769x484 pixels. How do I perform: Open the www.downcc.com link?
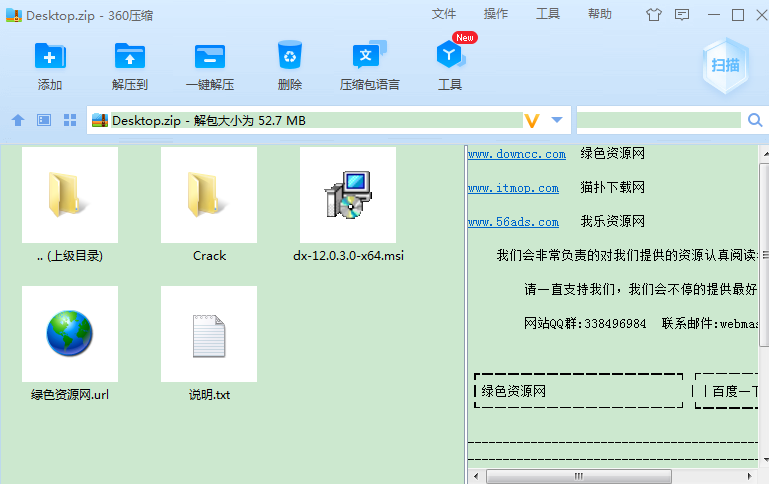click(x=516, y=154)
